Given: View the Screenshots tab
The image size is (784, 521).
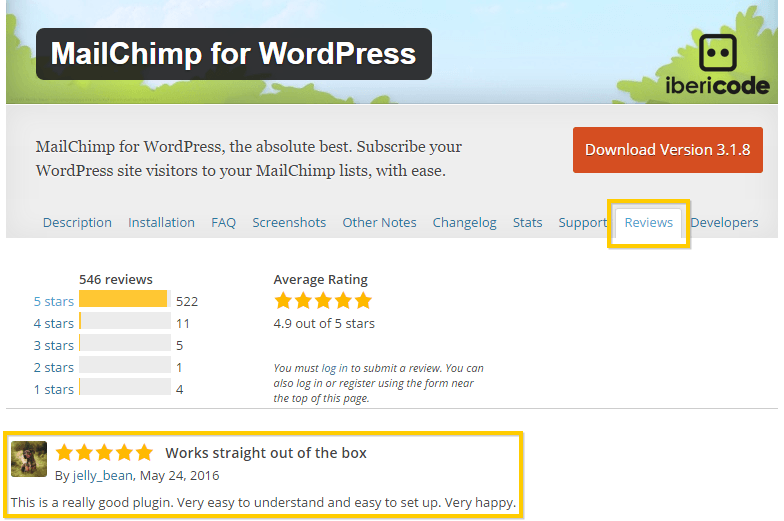Looking at the screenshot, I should [x=289, y=222].
